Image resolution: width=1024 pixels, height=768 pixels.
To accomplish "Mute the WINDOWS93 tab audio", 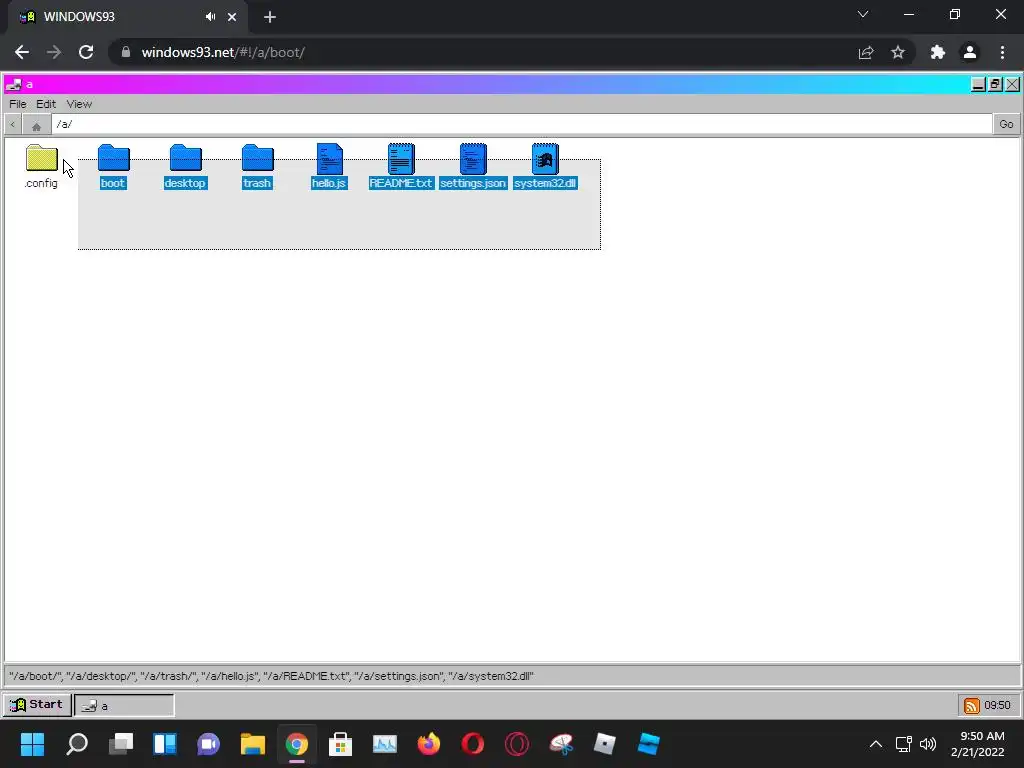I will click(210, 17).
